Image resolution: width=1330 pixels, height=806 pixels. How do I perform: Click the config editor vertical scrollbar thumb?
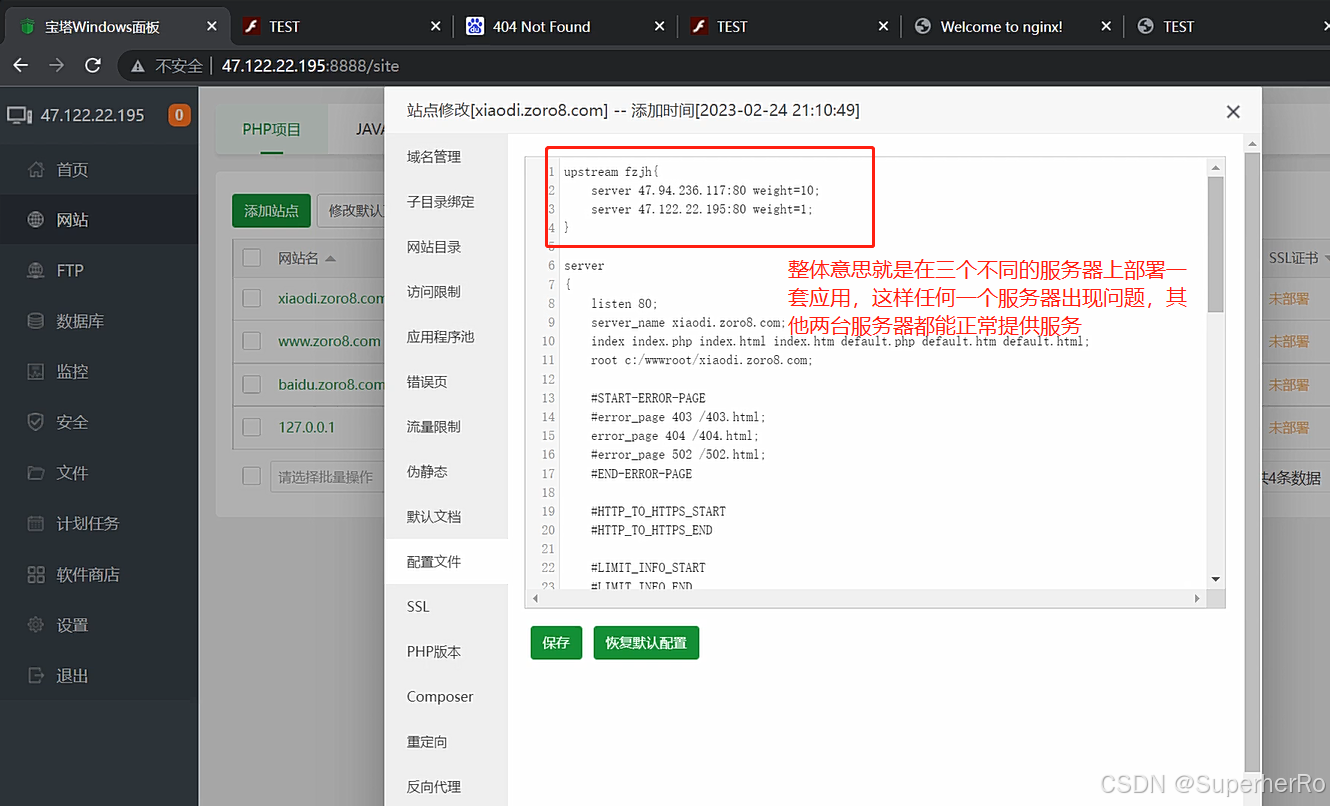(1215, 243)
